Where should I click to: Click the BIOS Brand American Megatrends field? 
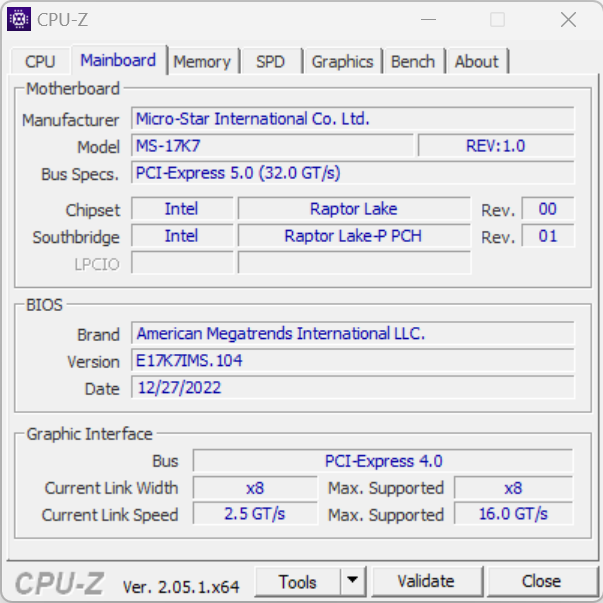click(353, 333)
